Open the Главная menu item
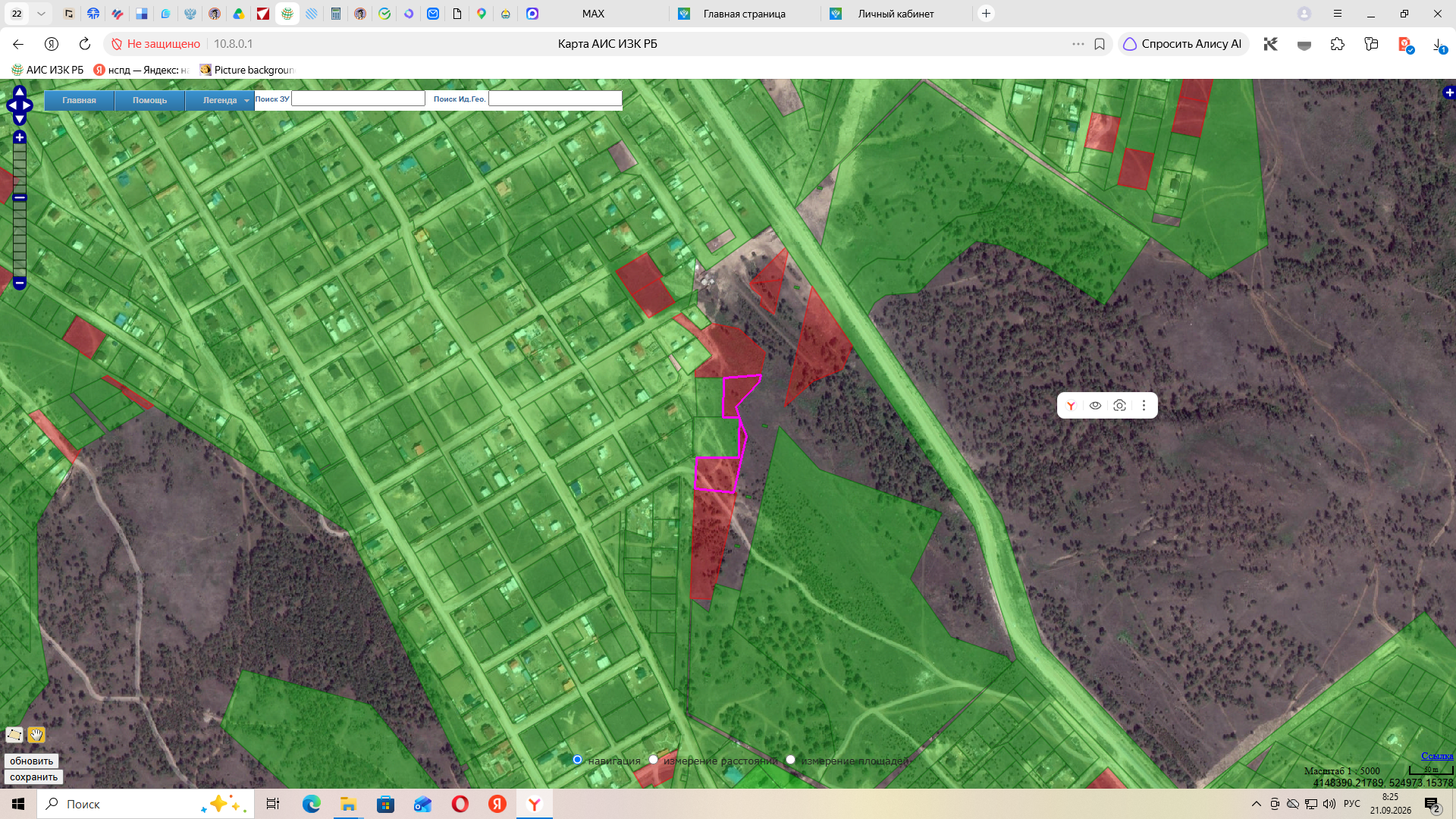1456x819 pixels. 79,100
